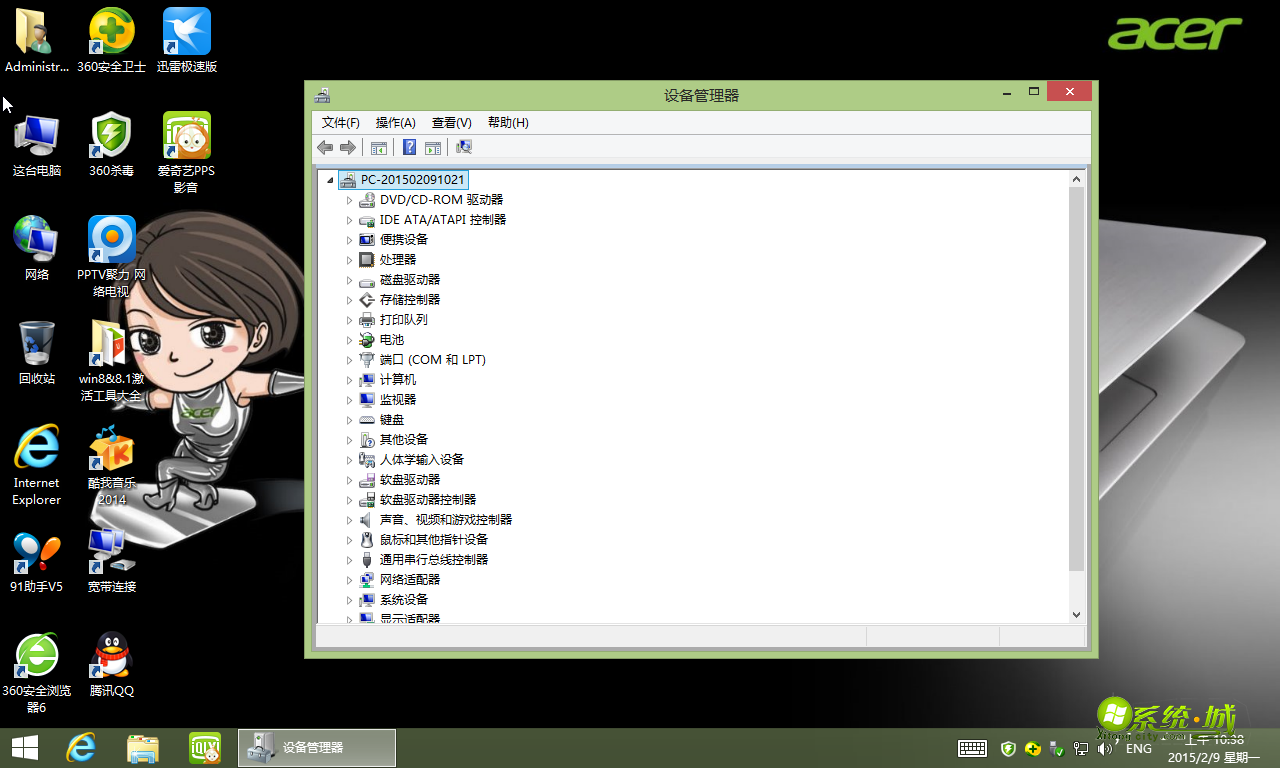Click the forward navigation arrow in Device Manager
This screenshot has width=1280, height=768.
pos(348,147)
